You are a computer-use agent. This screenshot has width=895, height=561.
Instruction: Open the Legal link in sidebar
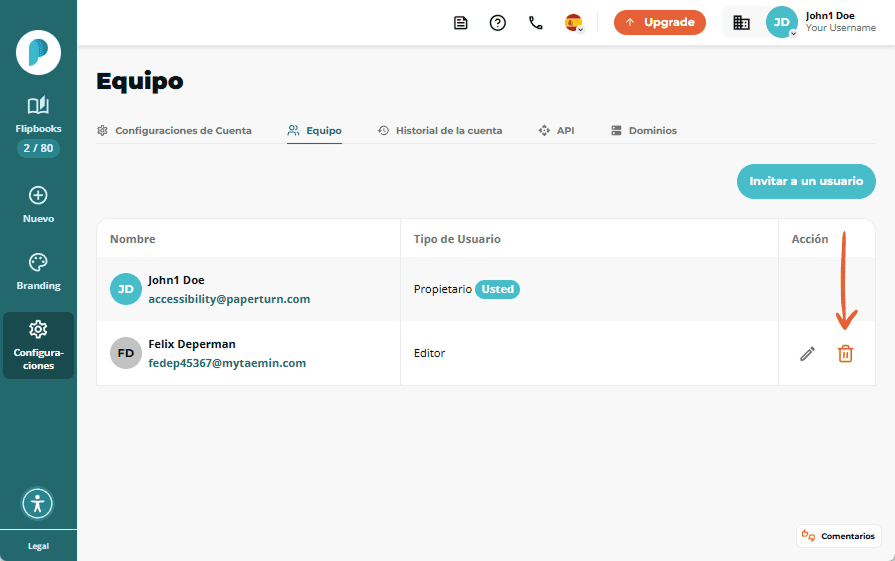tap(38, 546)
